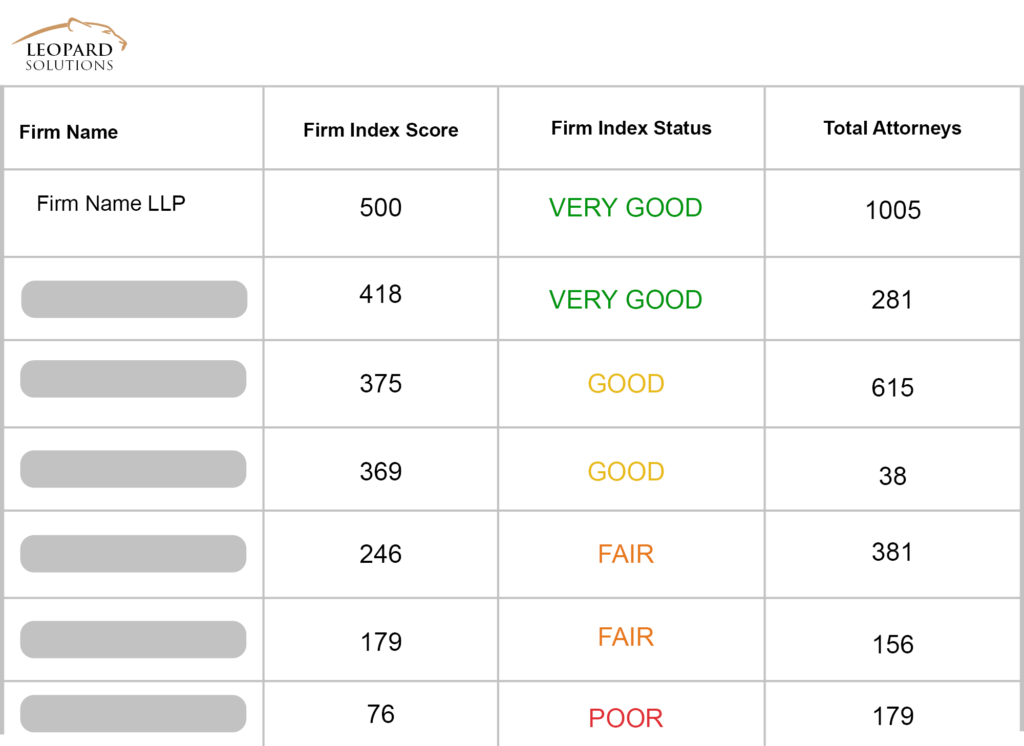Select the redacted firm name with score 418
This screenshot has height=746, width=1024.
134,299
